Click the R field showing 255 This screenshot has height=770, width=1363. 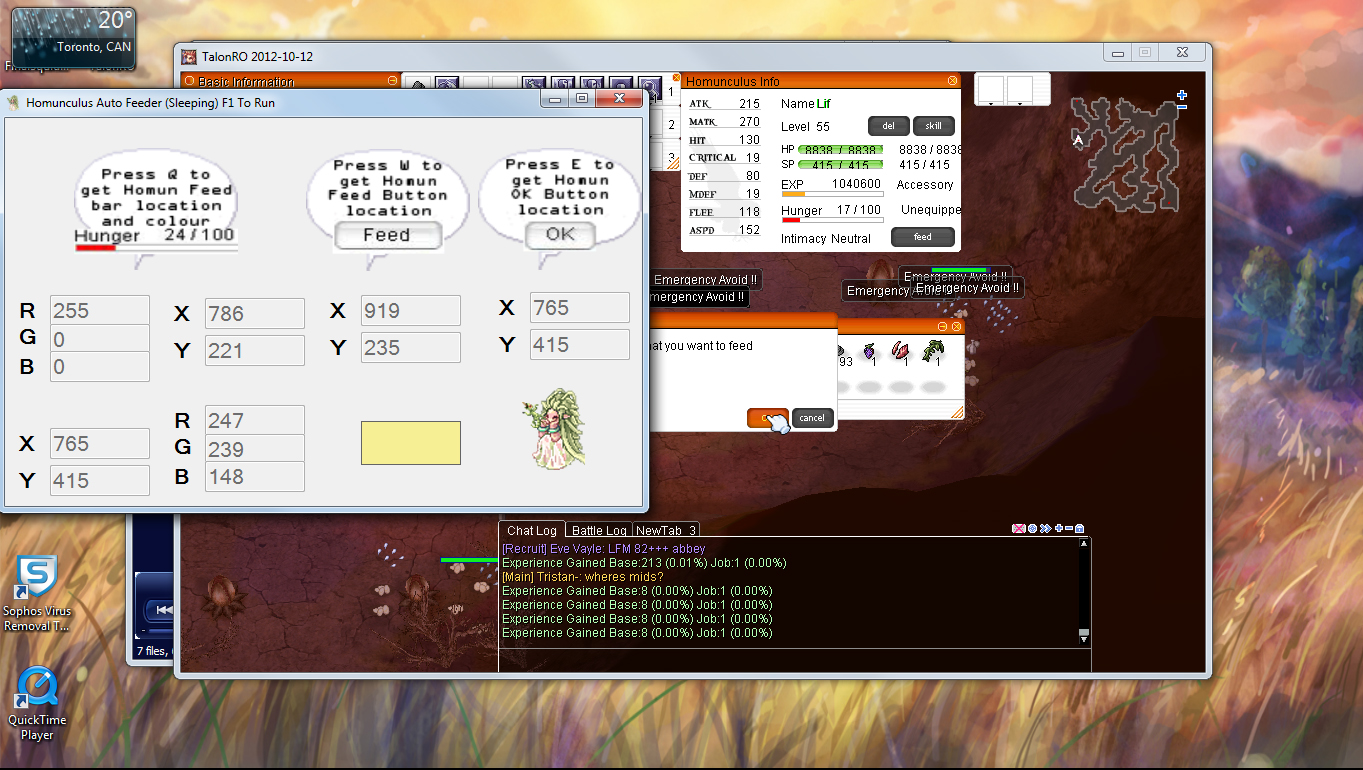100,310
